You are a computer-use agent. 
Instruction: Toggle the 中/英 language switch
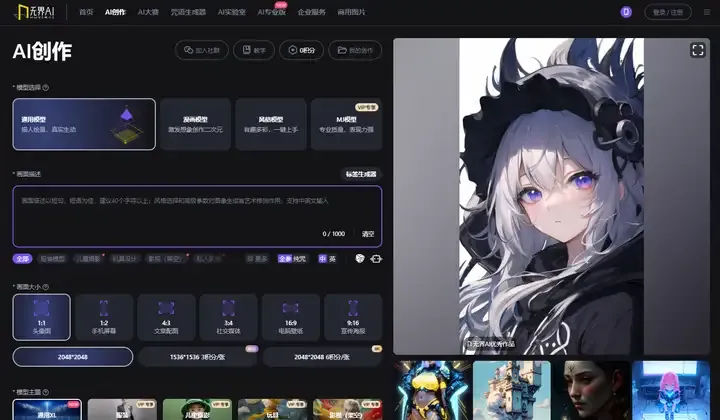tap(327, 258)
